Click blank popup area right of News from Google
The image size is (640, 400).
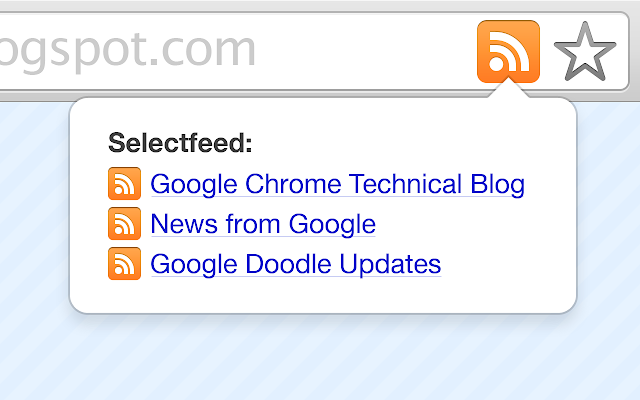coord(470,225)
